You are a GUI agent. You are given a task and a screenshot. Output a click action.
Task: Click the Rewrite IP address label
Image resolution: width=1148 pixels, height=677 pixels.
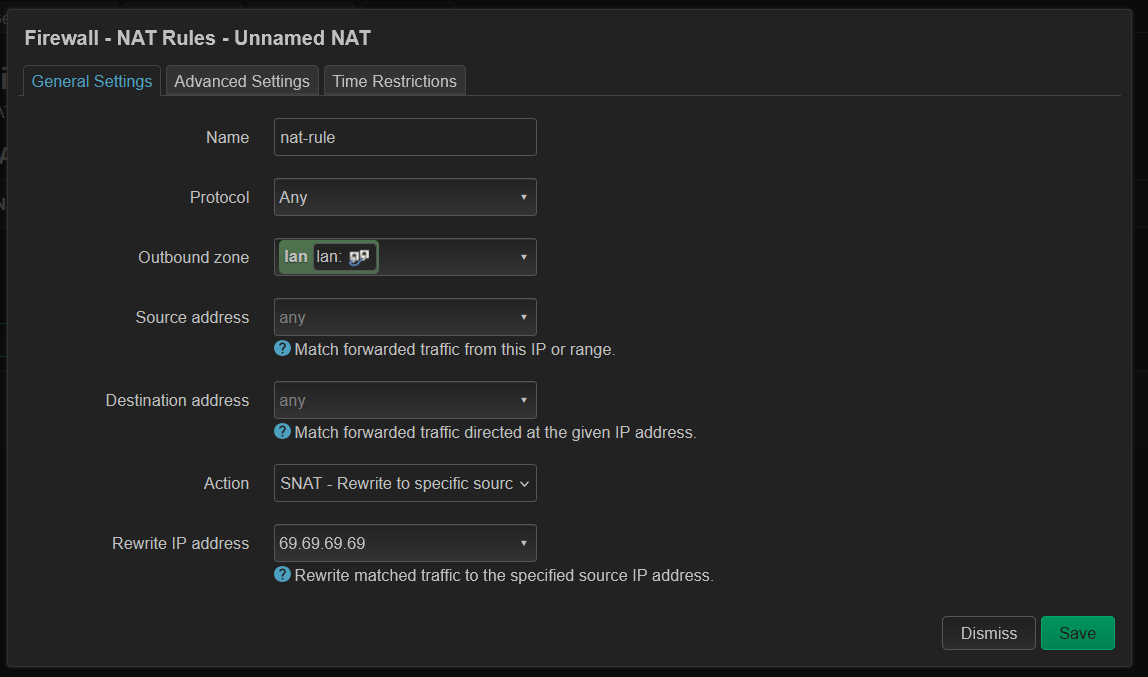180,543
